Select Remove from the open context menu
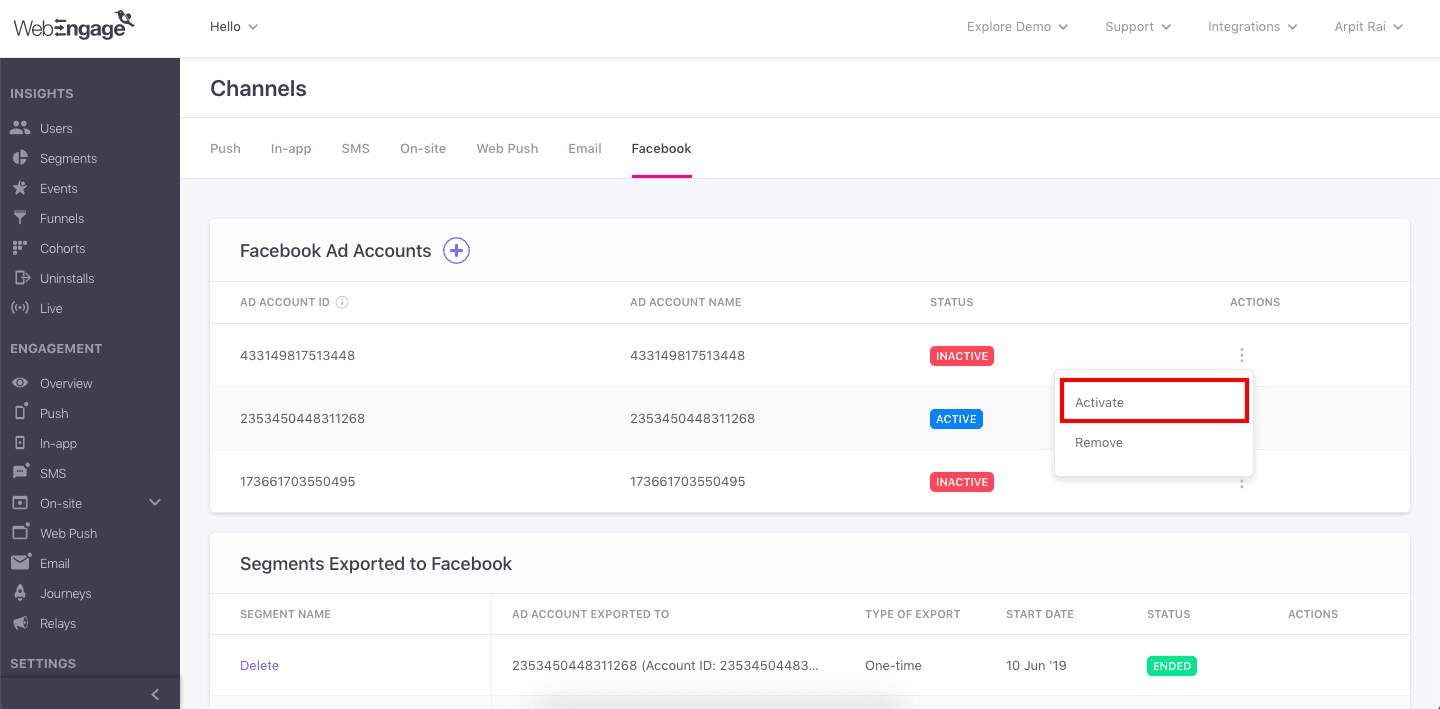This screenshot has height=709, width=1440. tap(1098, 442)
